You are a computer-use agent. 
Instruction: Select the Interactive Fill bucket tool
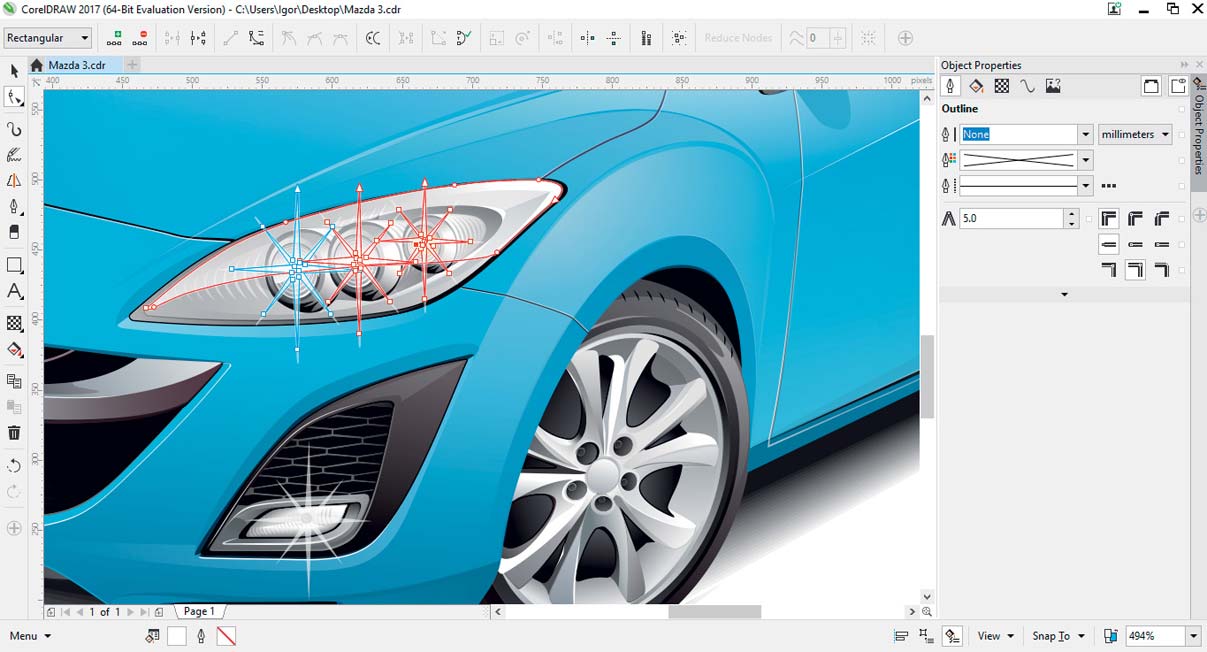[x=14, y=350]
